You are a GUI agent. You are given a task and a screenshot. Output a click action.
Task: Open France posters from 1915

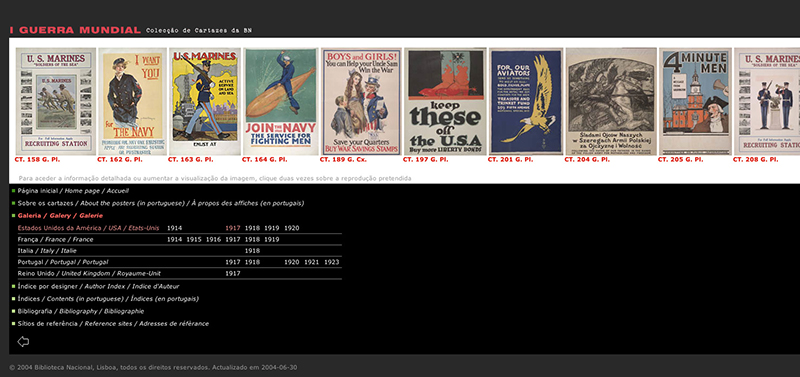(194, 239)
